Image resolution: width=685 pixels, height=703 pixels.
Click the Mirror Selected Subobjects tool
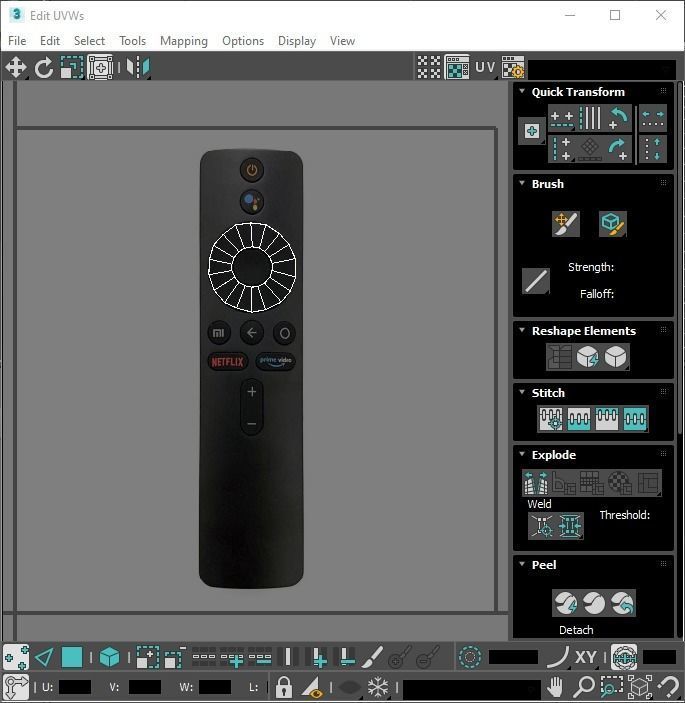point(138,68)
